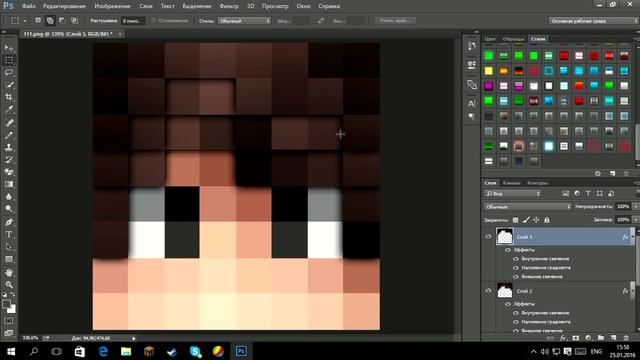Open the fx layer style menu at panel bottom
The height and width of the screenshot is (360, 640).
pos(563,338)
